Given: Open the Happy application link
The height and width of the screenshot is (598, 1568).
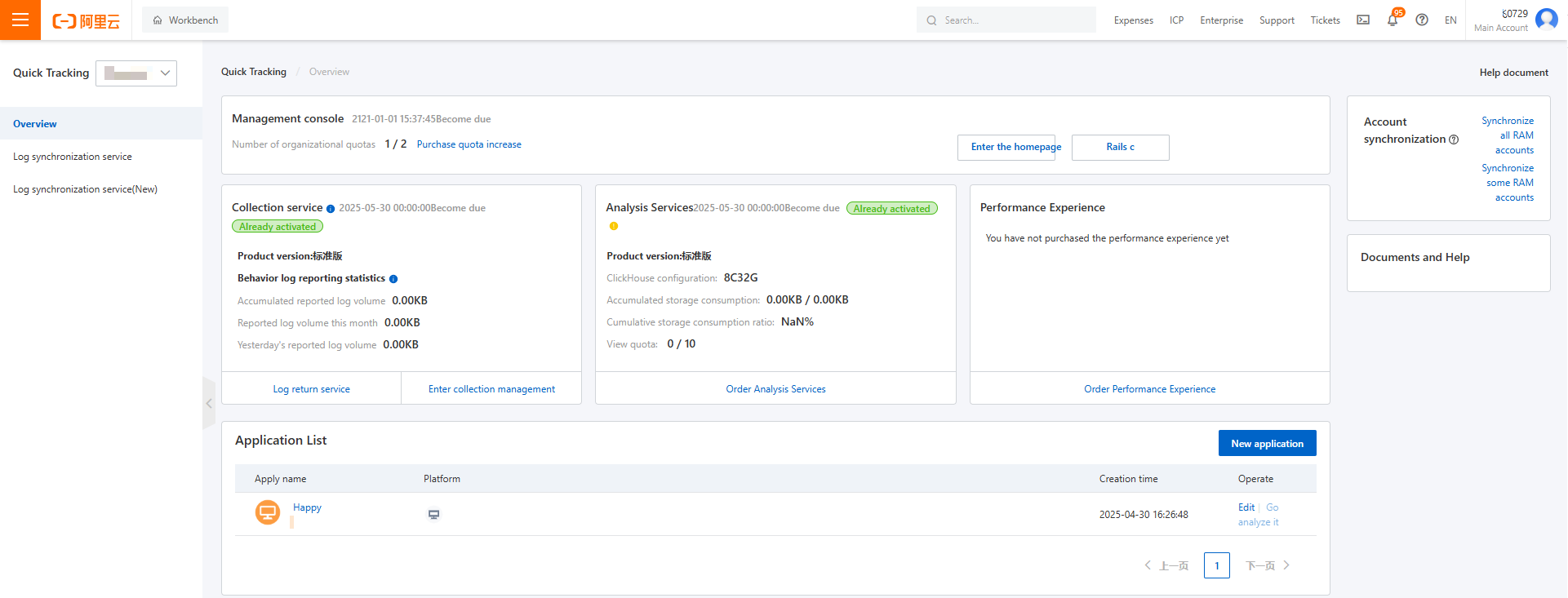Looking at the screenshot, I should pos(307,507).
